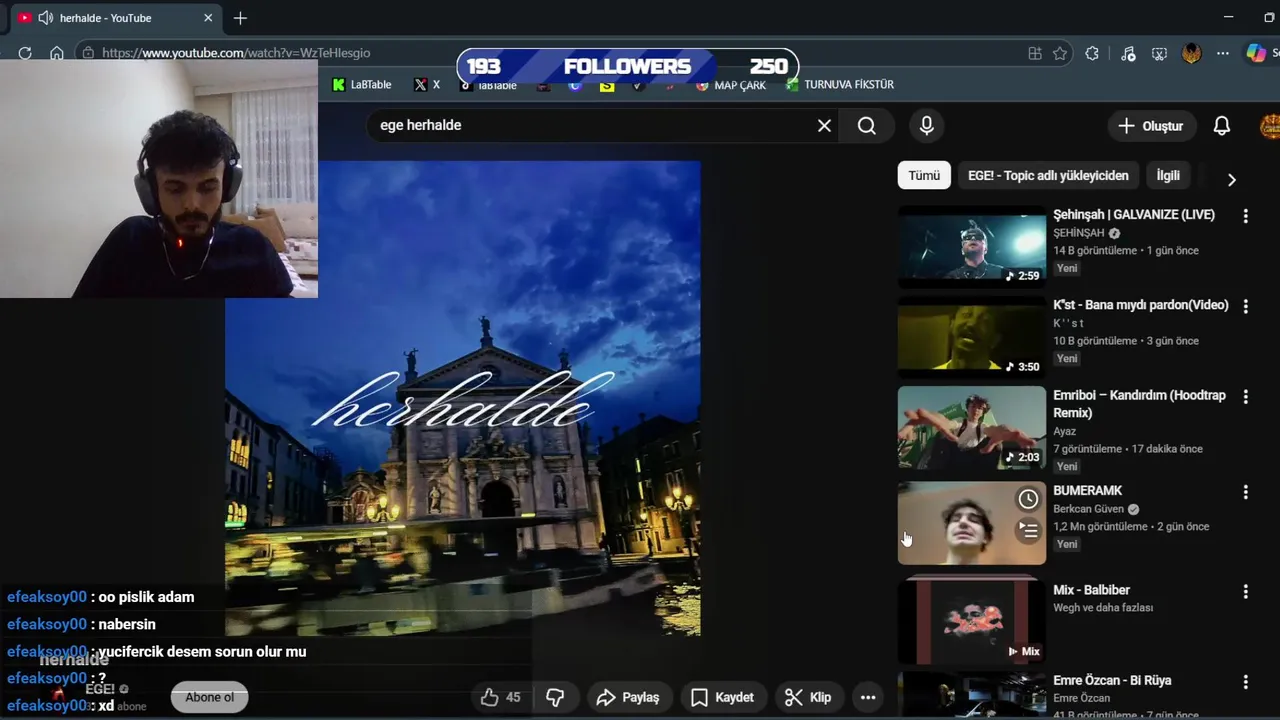Mute the herhalde - YouTube tab audio
The width and height of the screenshot is (1280, 720).
point(45,18)
